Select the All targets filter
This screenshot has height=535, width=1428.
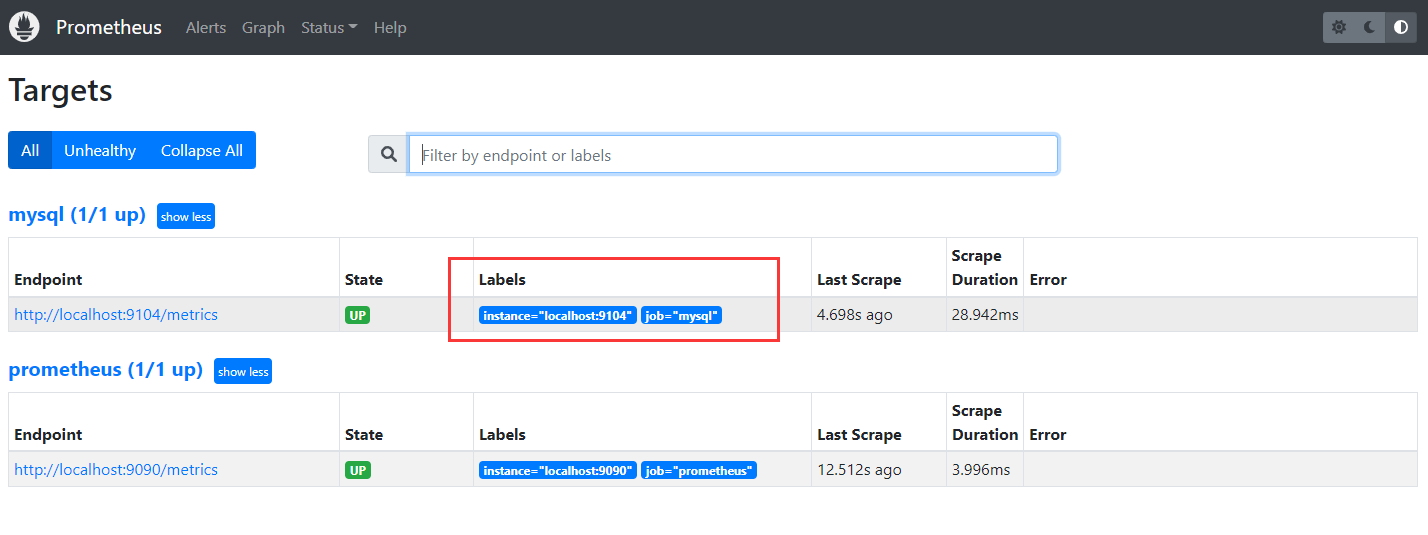tap(30, 150)
